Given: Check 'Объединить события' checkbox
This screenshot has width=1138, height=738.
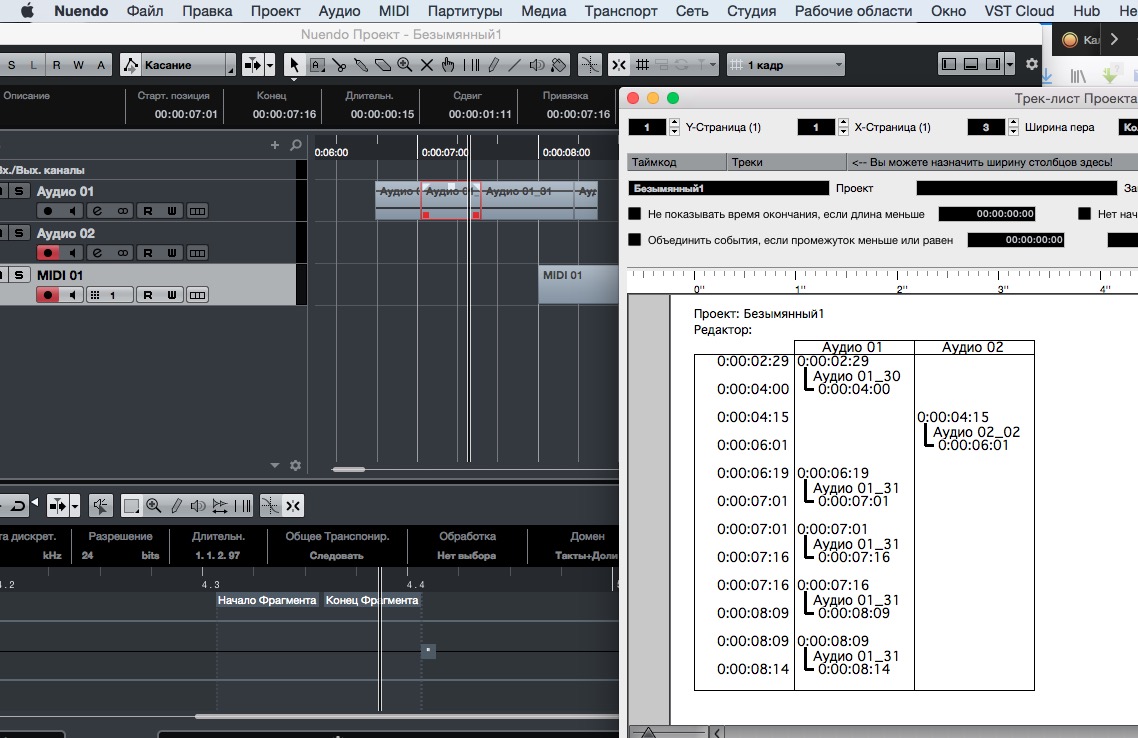Looking at the screenshot, I should point(635,239).
